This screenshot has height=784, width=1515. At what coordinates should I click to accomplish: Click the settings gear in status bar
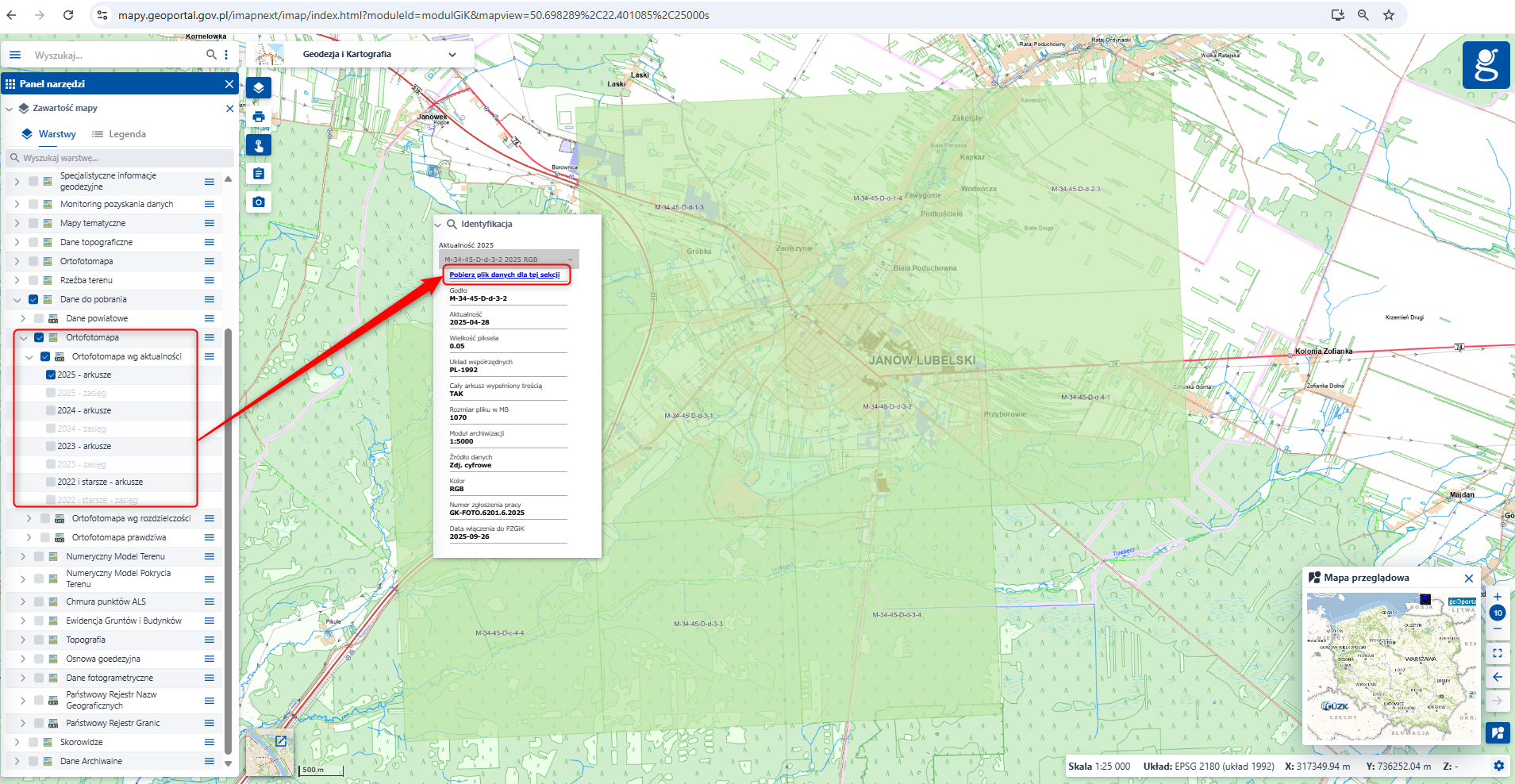[1498, 766]
